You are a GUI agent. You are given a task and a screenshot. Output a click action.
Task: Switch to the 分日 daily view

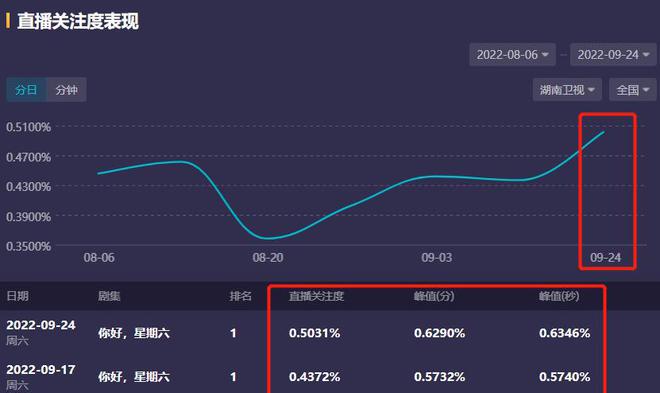26,90
